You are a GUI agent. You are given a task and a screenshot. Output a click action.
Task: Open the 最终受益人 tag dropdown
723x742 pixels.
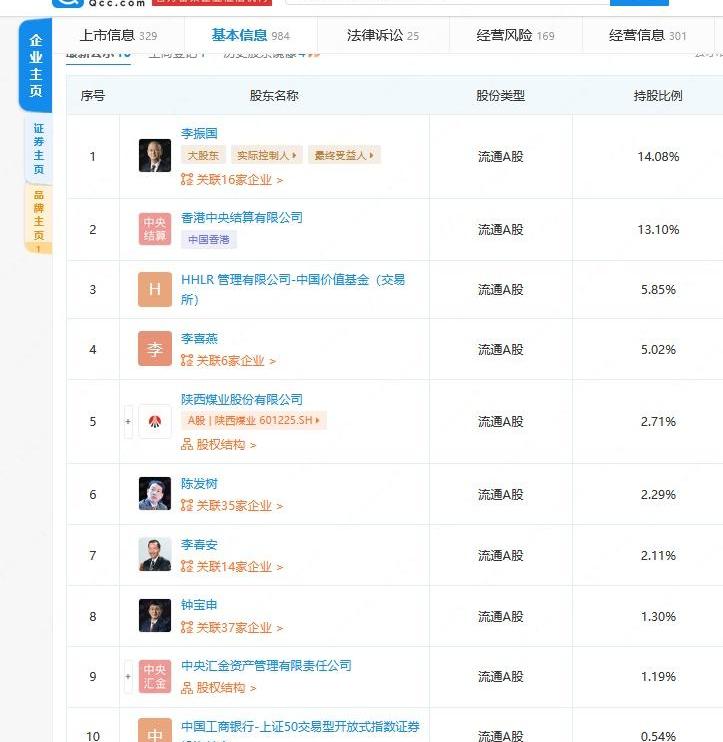click(345, 156)
